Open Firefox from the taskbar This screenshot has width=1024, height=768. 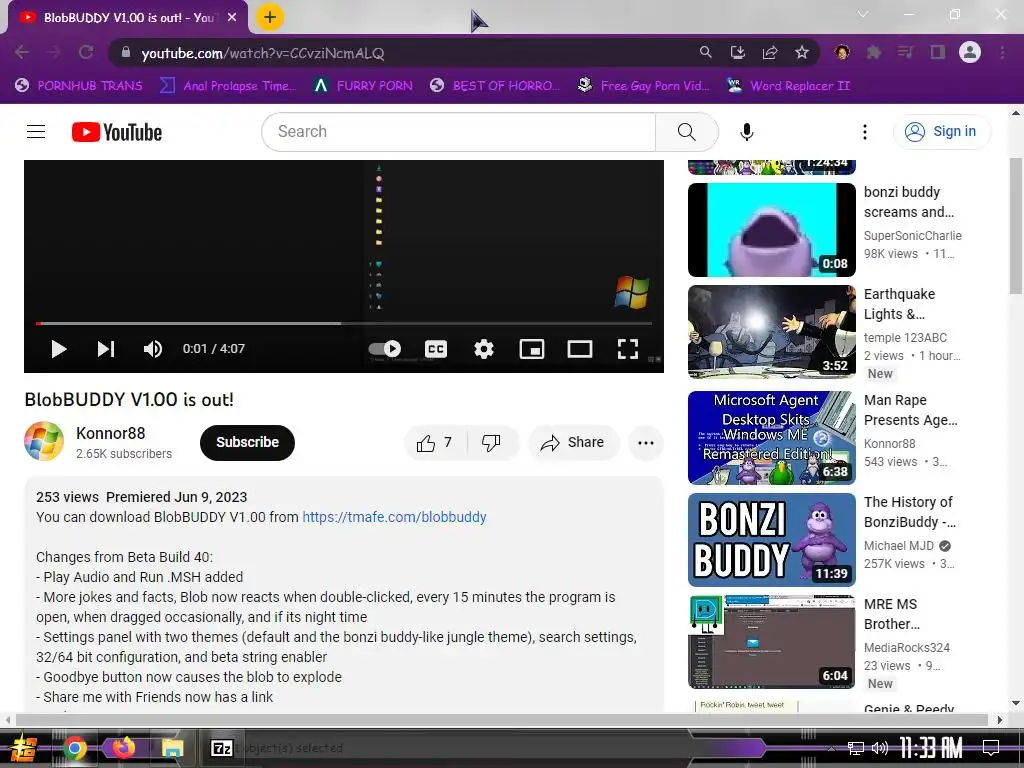point(123,748)
